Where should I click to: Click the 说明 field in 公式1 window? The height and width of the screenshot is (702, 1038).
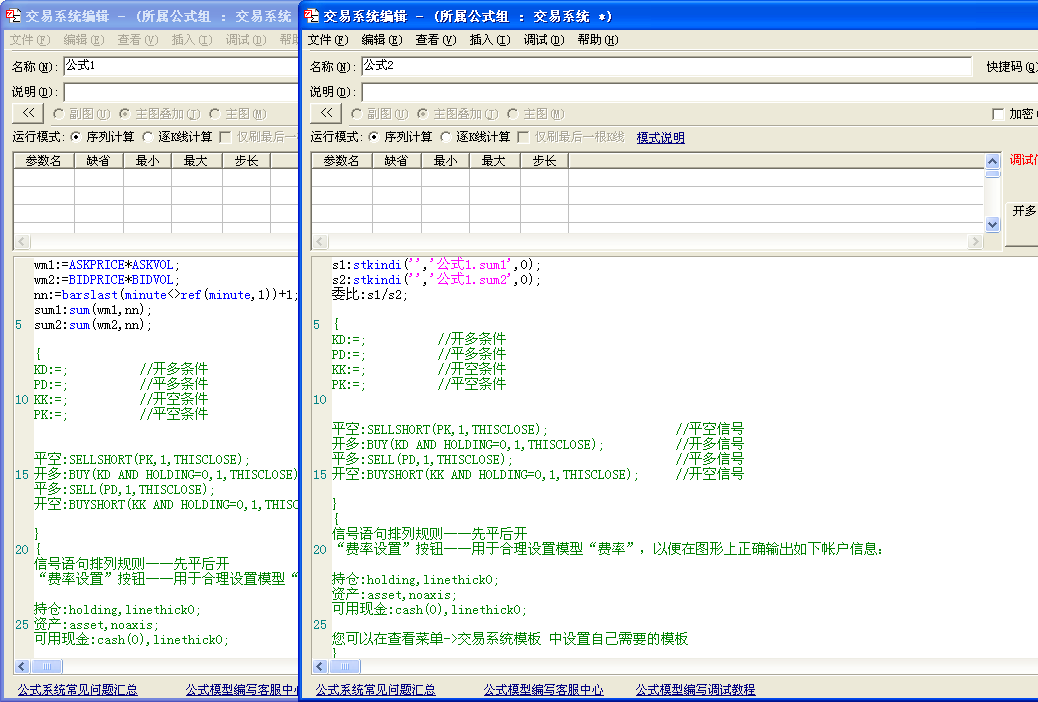[x=181, y=92]
